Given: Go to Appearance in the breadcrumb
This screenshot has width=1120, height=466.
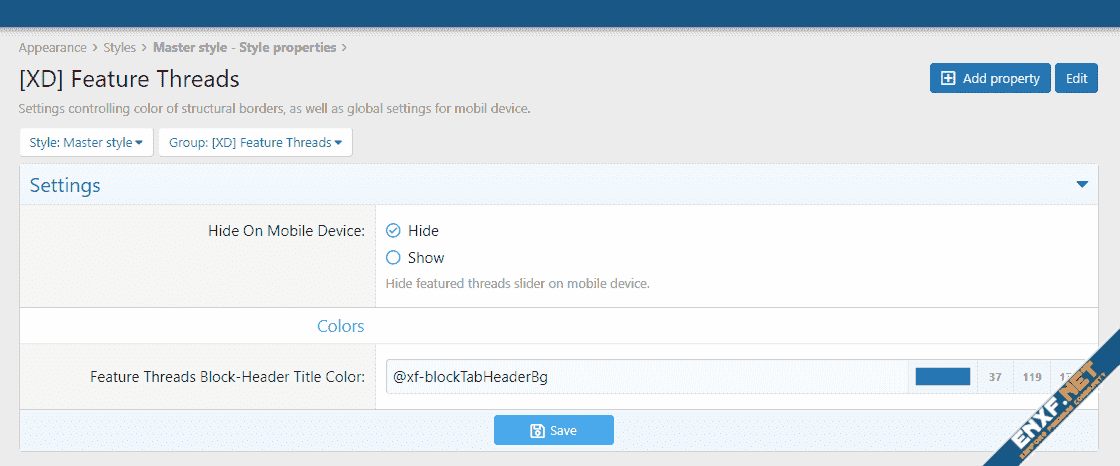Looking at the screenshot, I should 53,47.
